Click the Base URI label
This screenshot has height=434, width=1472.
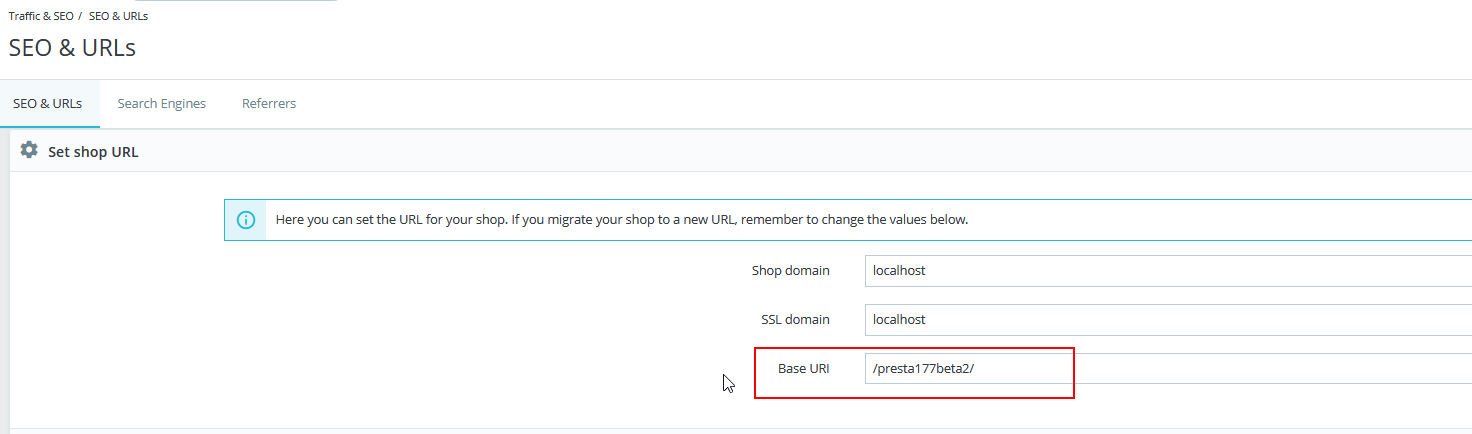[803, 369]
